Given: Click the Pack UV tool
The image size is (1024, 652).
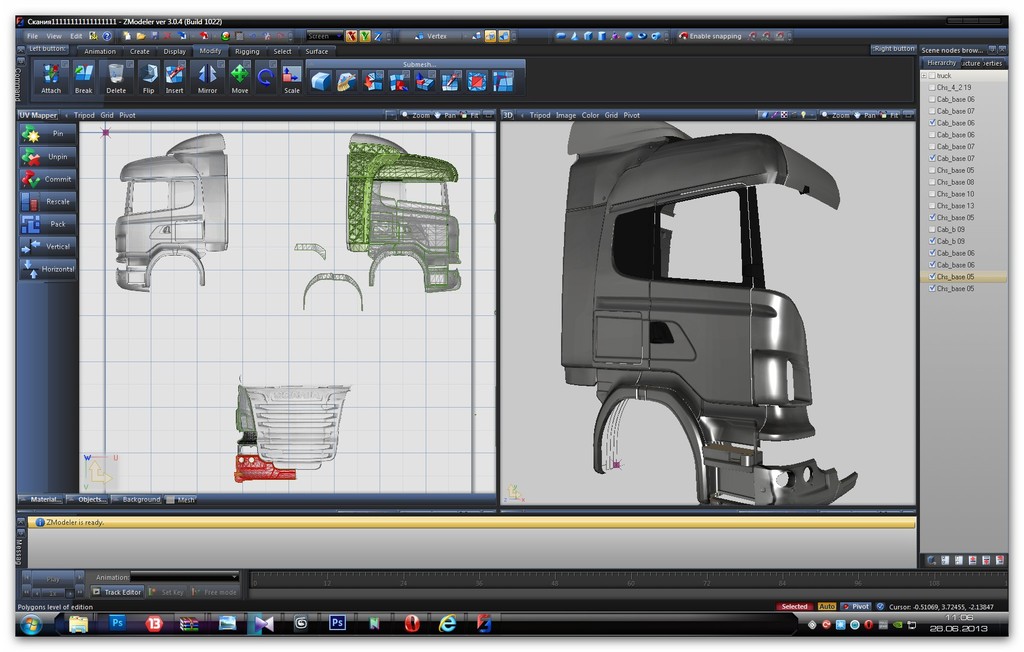Looking at the screenshot, I should click(x=47, y=223).
